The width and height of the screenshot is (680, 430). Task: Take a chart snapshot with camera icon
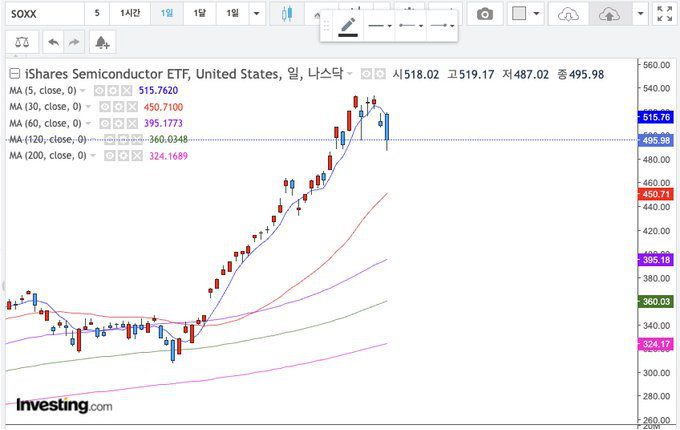coord(485,14)
